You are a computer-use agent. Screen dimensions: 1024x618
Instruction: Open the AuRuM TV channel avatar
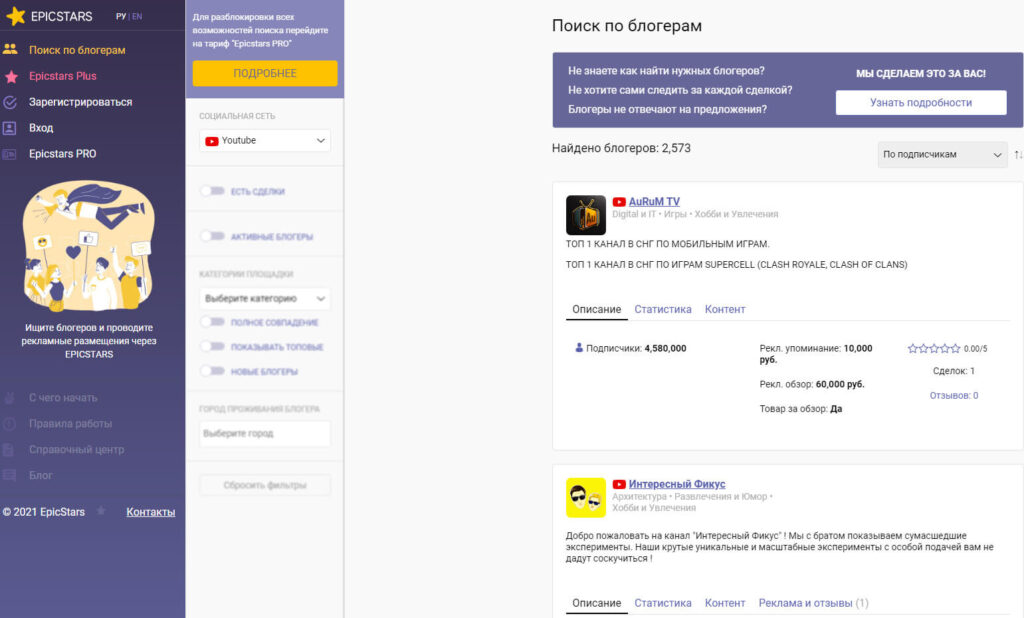click(586, 215)
